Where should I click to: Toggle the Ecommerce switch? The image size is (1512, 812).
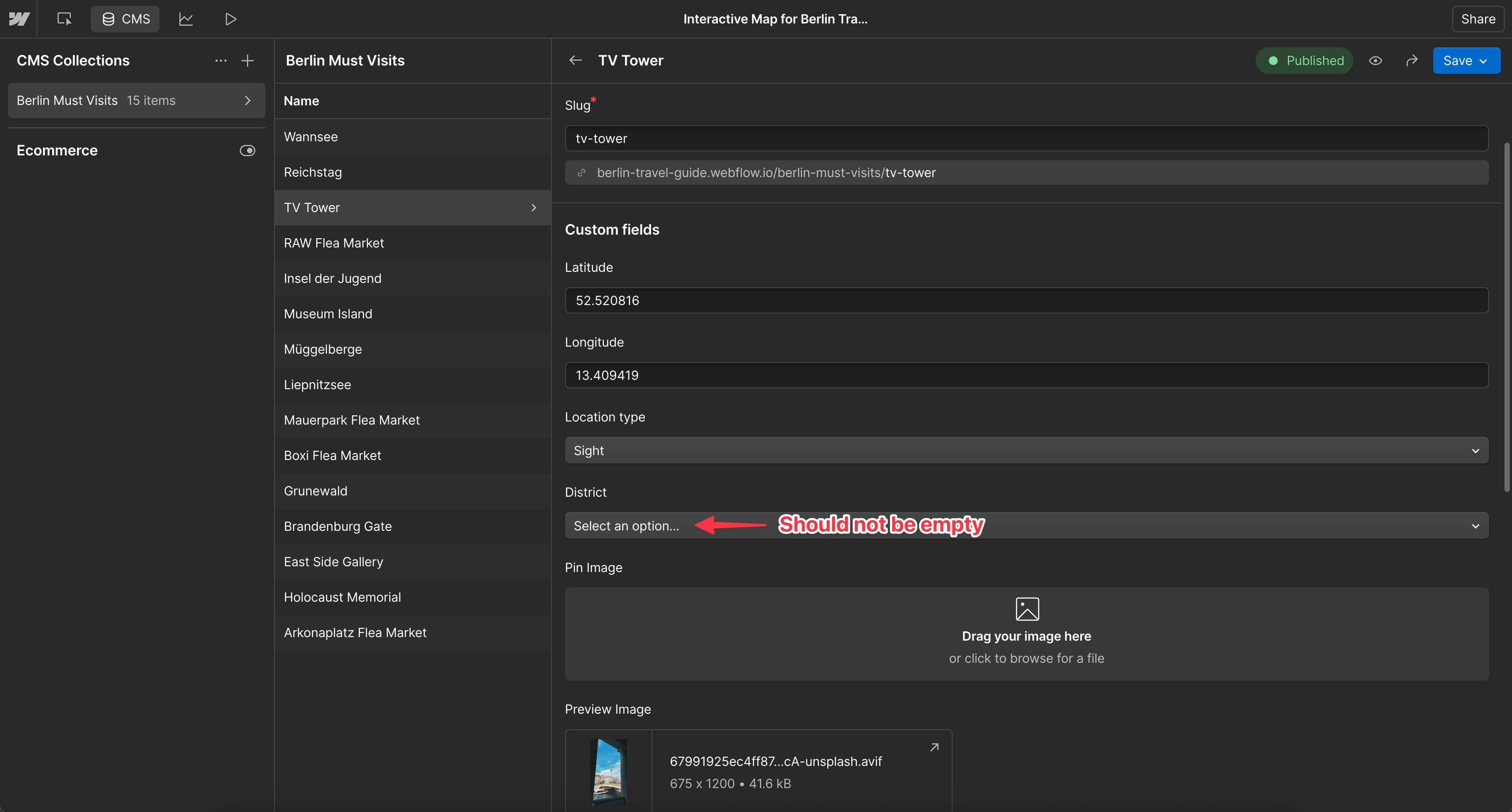coord(248,151)
